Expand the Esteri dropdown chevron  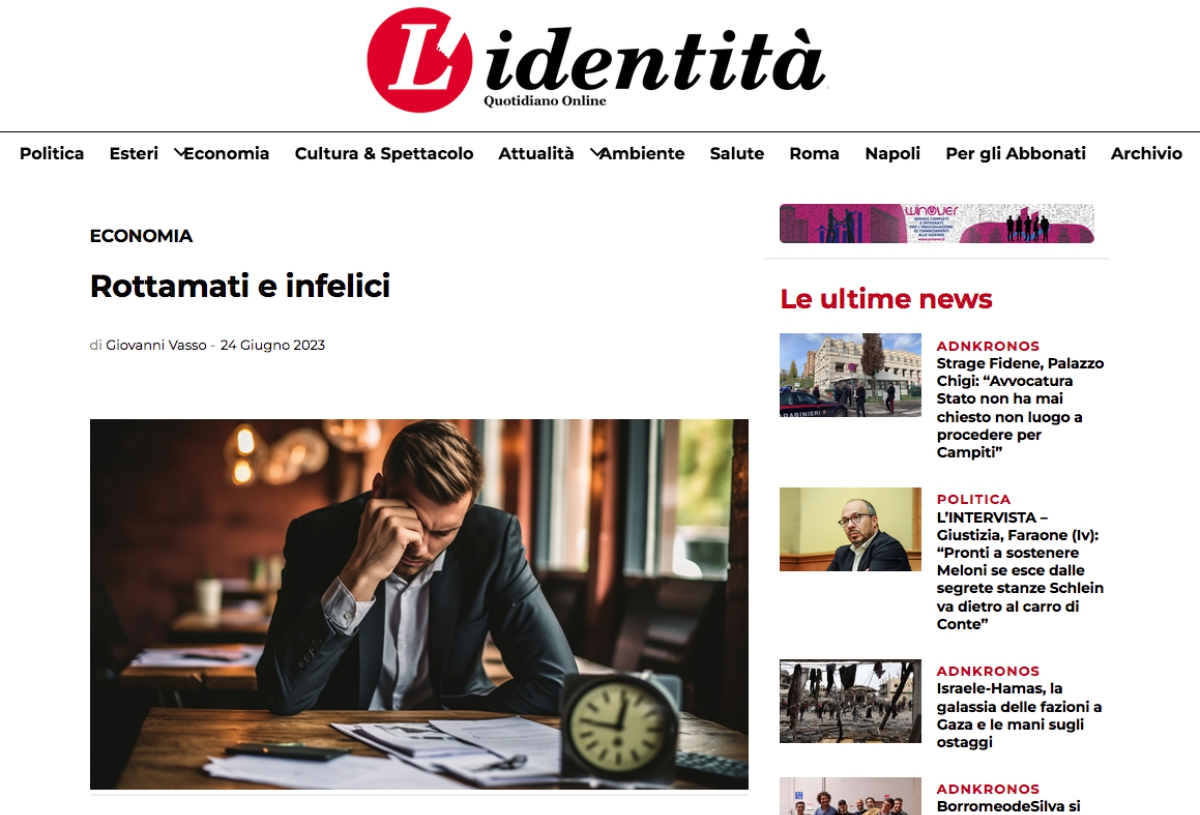[179, 153]
